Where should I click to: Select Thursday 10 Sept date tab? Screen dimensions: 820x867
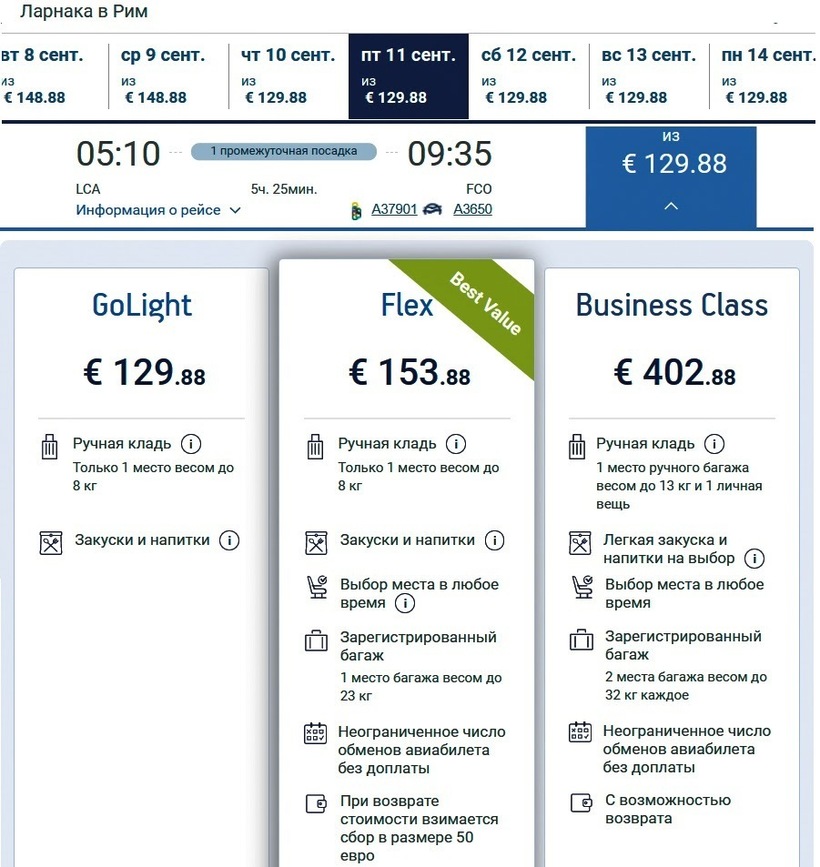(x=288, y=76)
